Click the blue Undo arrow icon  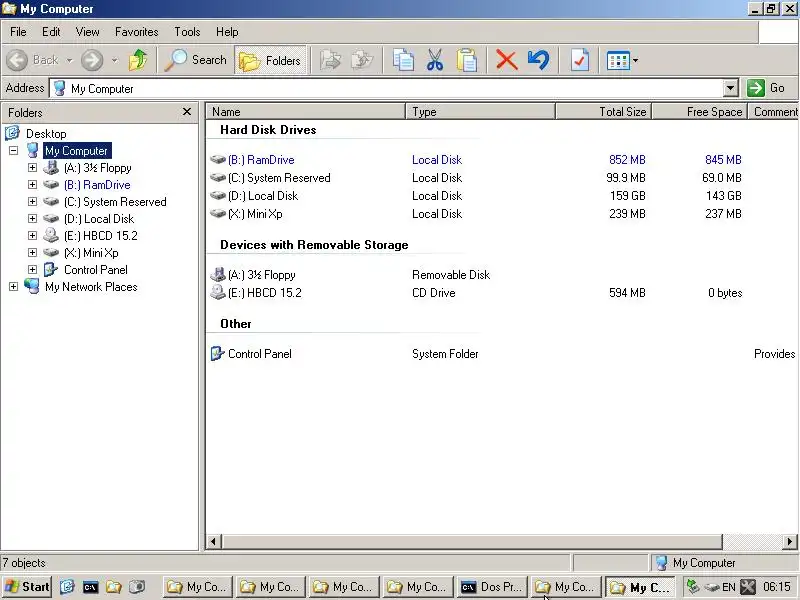539,60
